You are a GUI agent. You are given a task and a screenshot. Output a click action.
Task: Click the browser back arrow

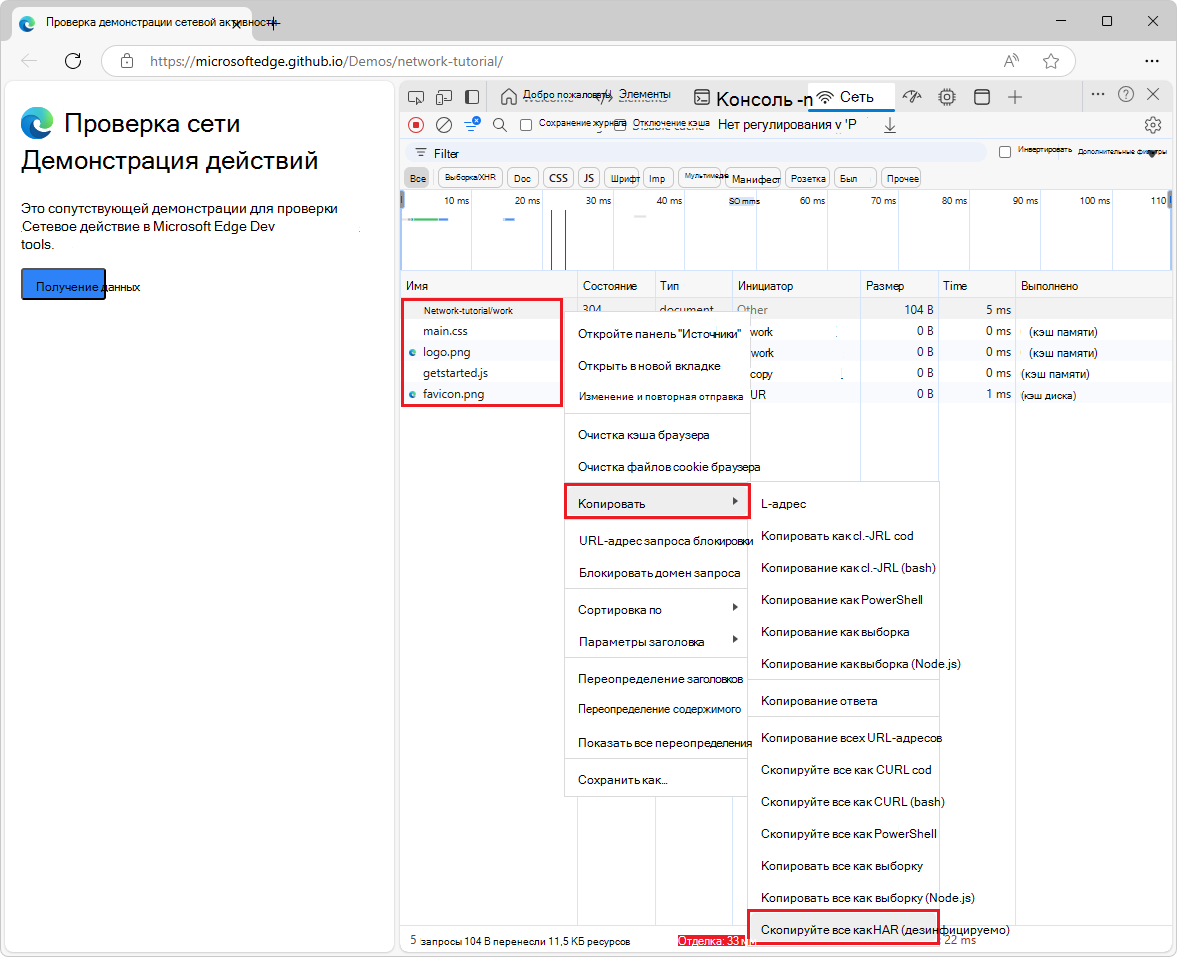pos(29,61)
